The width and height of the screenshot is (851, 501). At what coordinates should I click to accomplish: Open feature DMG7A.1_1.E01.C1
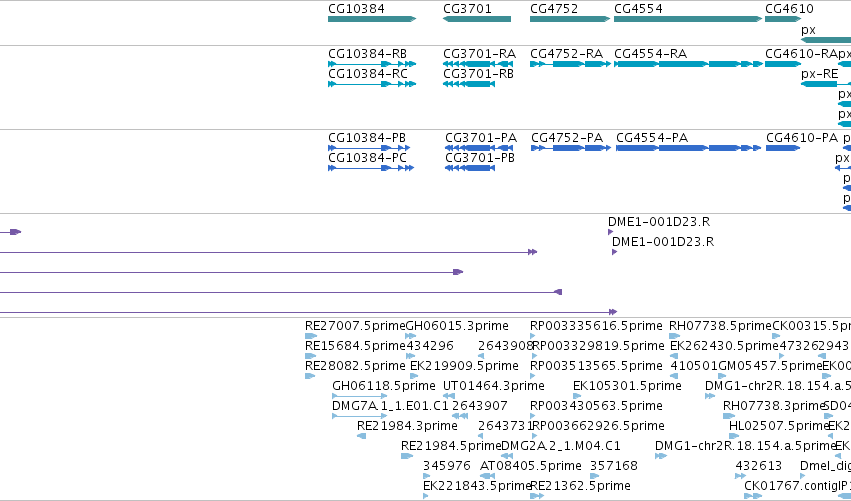390,406
